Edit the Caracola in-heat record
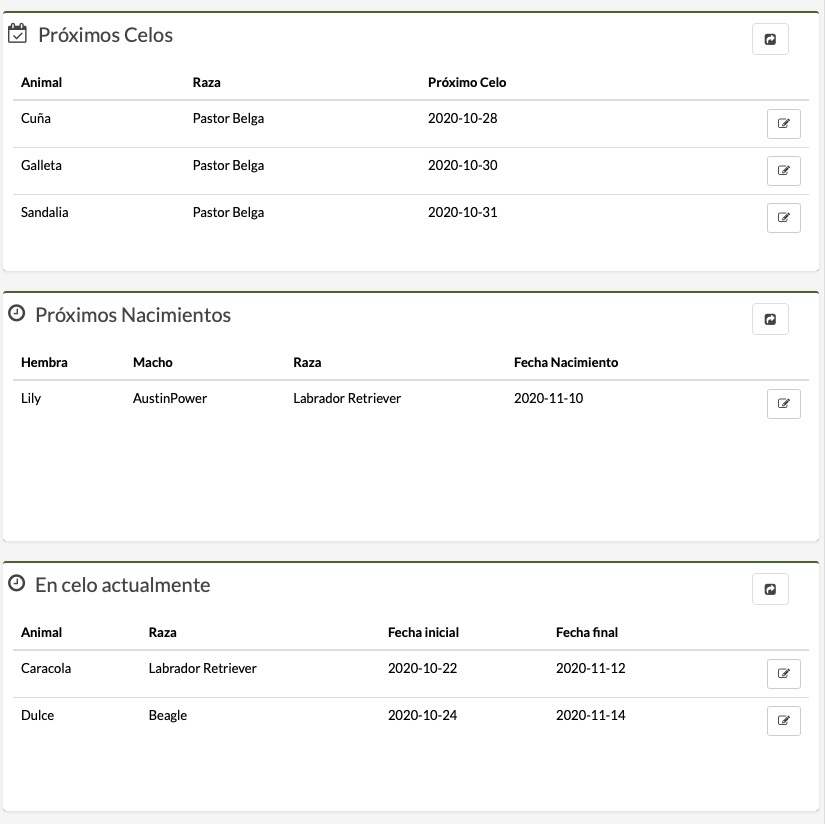This screenshot has width=825, height=824. tap(783, 674)
